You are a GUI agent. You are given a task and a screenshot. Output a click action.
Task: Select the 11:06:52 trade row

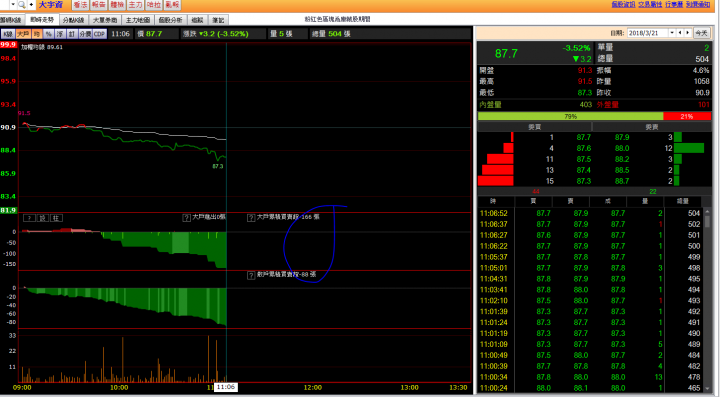tap(590, 213)
